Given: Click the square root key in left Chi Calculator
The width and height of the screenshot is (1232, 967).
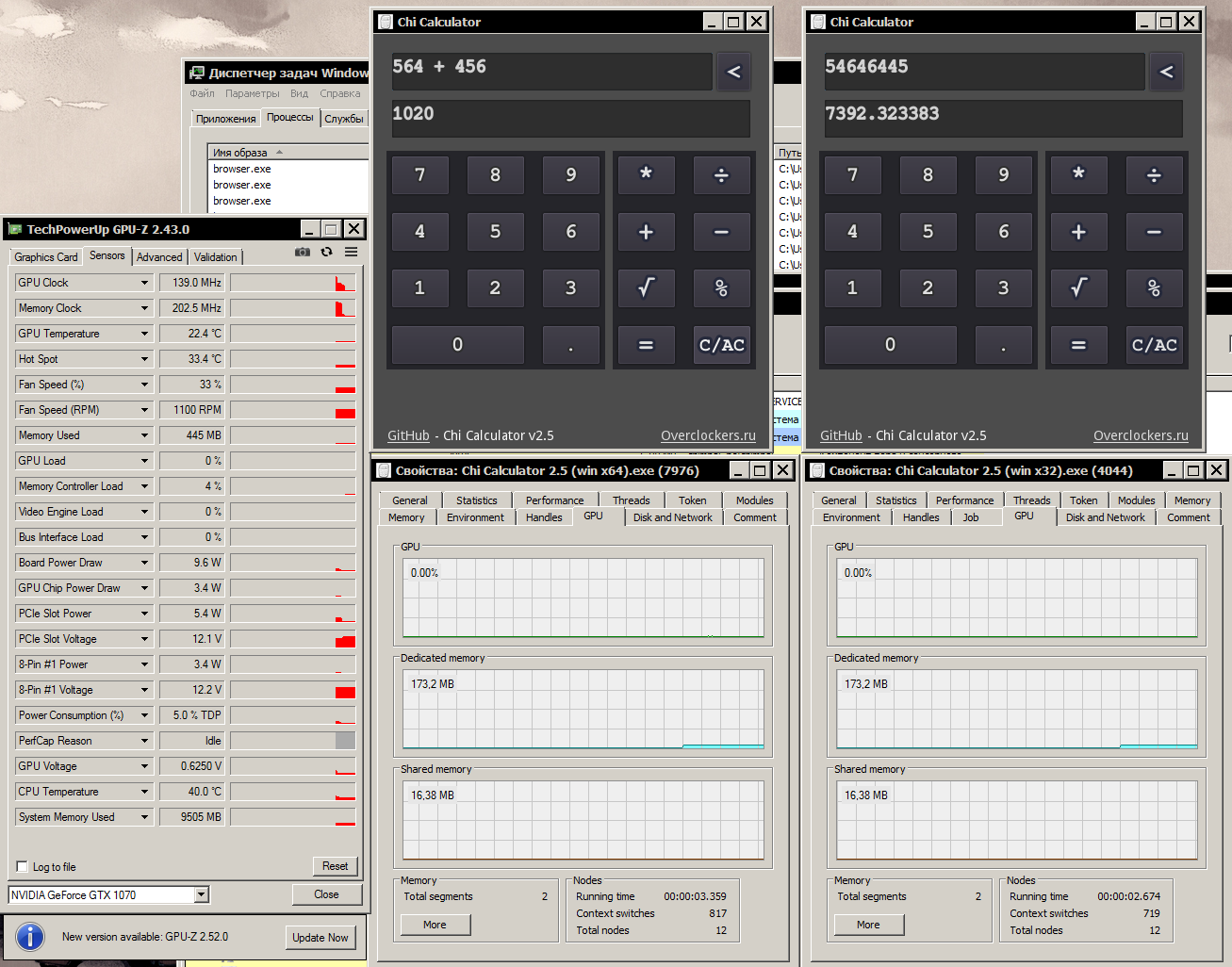Looking at the screenshot, I should (646, 288).
